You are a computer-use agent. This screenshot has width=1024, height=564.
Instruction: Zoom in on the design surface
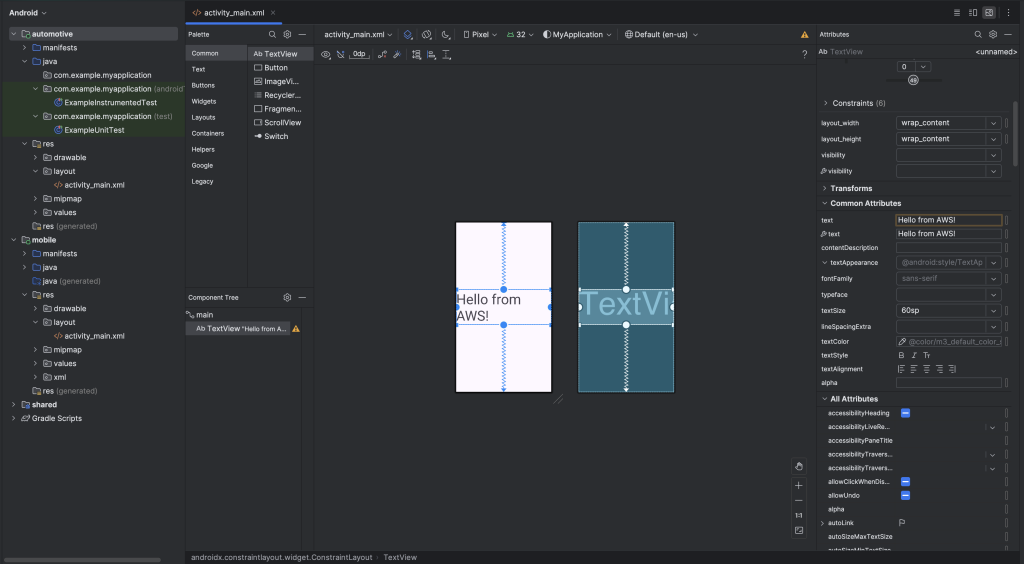pos(798,485)
